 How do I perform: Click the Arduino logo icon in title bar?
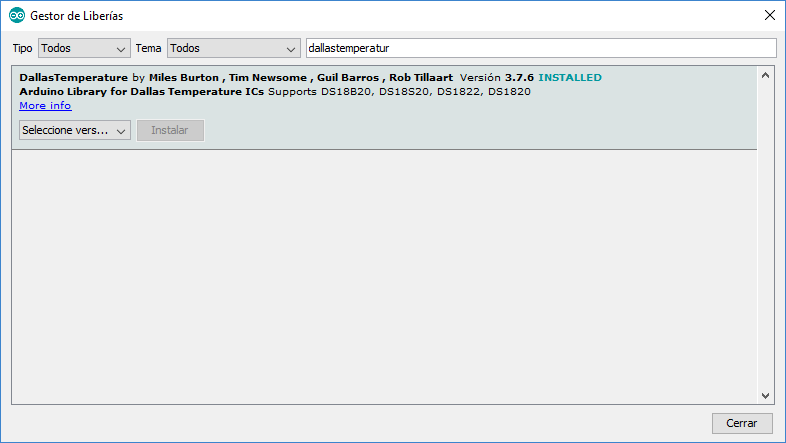[17, 16]
